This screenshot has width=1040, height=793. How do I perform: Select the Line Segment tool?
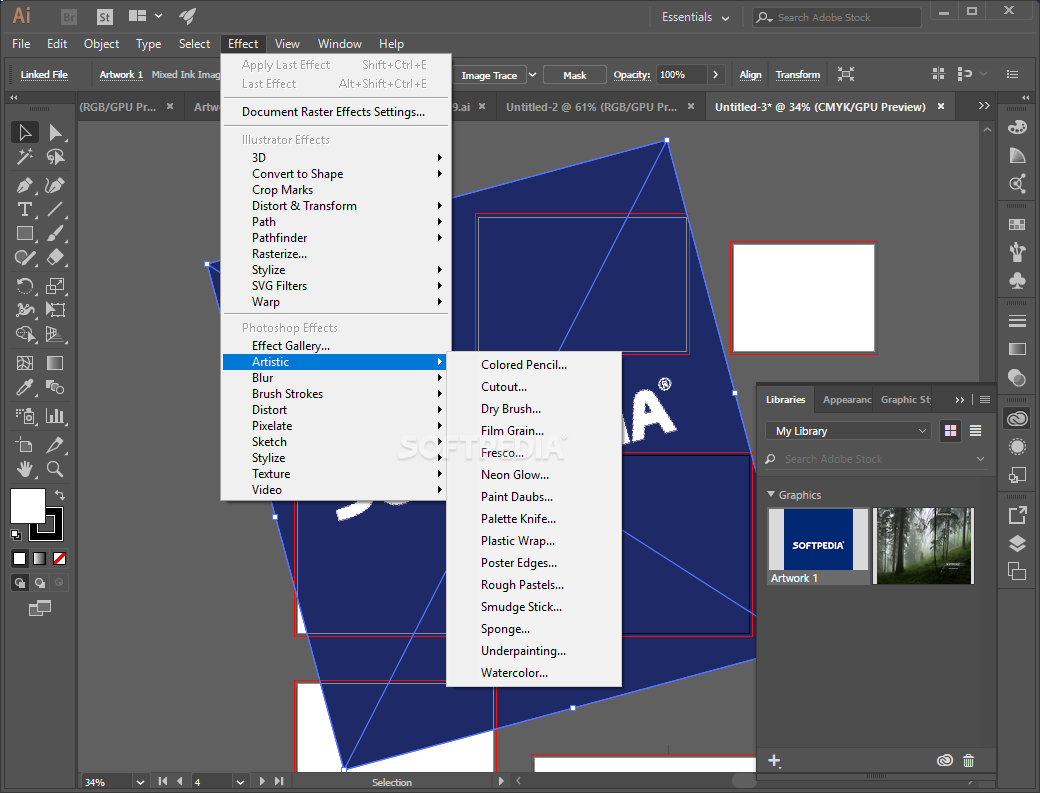(55, 210)
